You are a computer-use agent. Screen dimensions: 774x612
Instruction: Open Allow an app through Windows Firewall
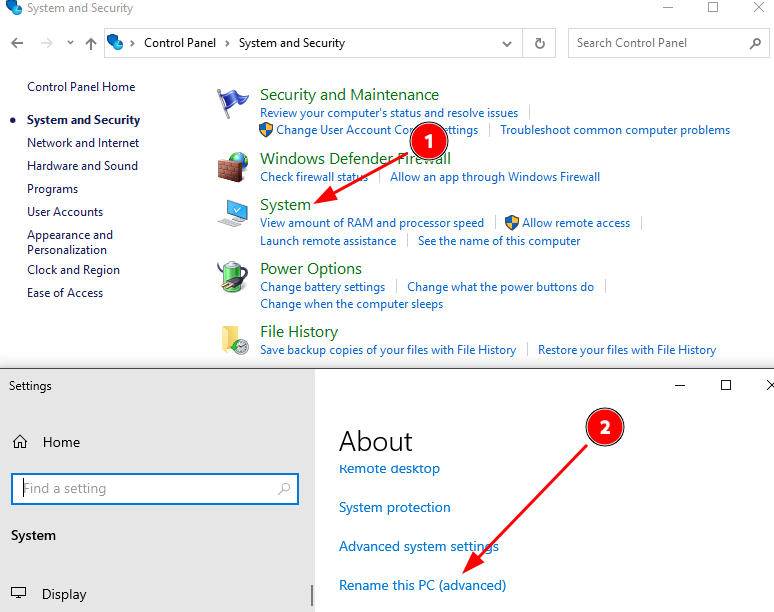pyautogui.click(x=495, y=177)
